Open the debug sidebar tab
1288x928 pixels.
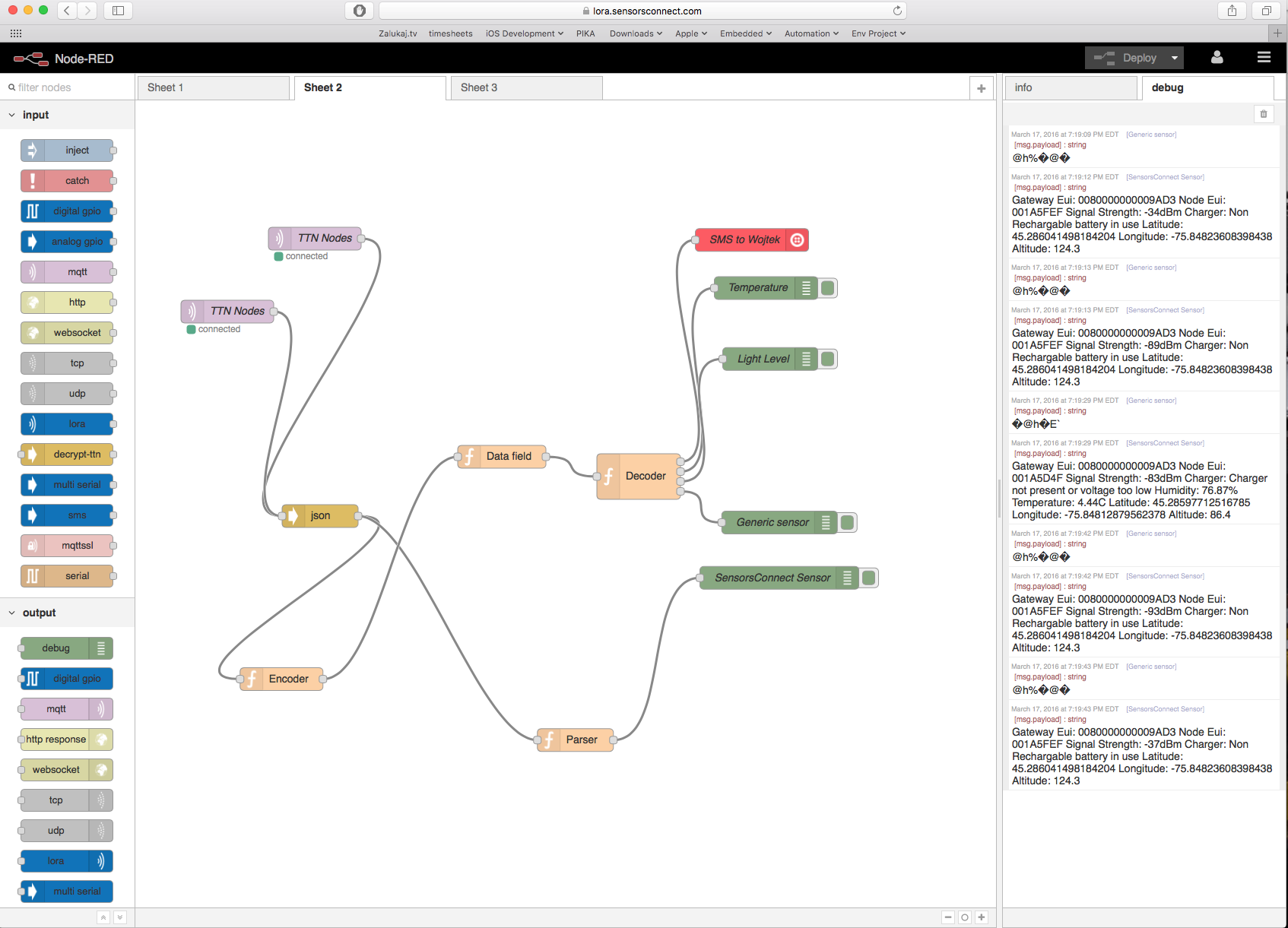(1207, 87)
